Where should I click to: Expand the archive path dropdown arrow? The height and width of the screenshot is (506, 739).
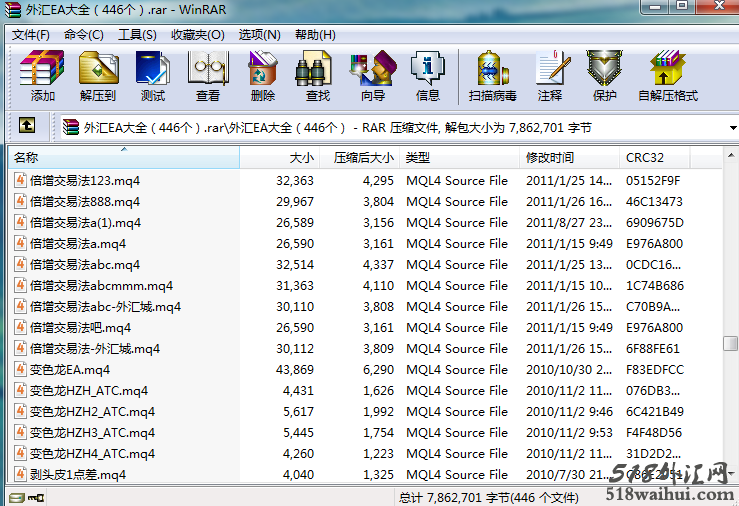click(733, 128)
